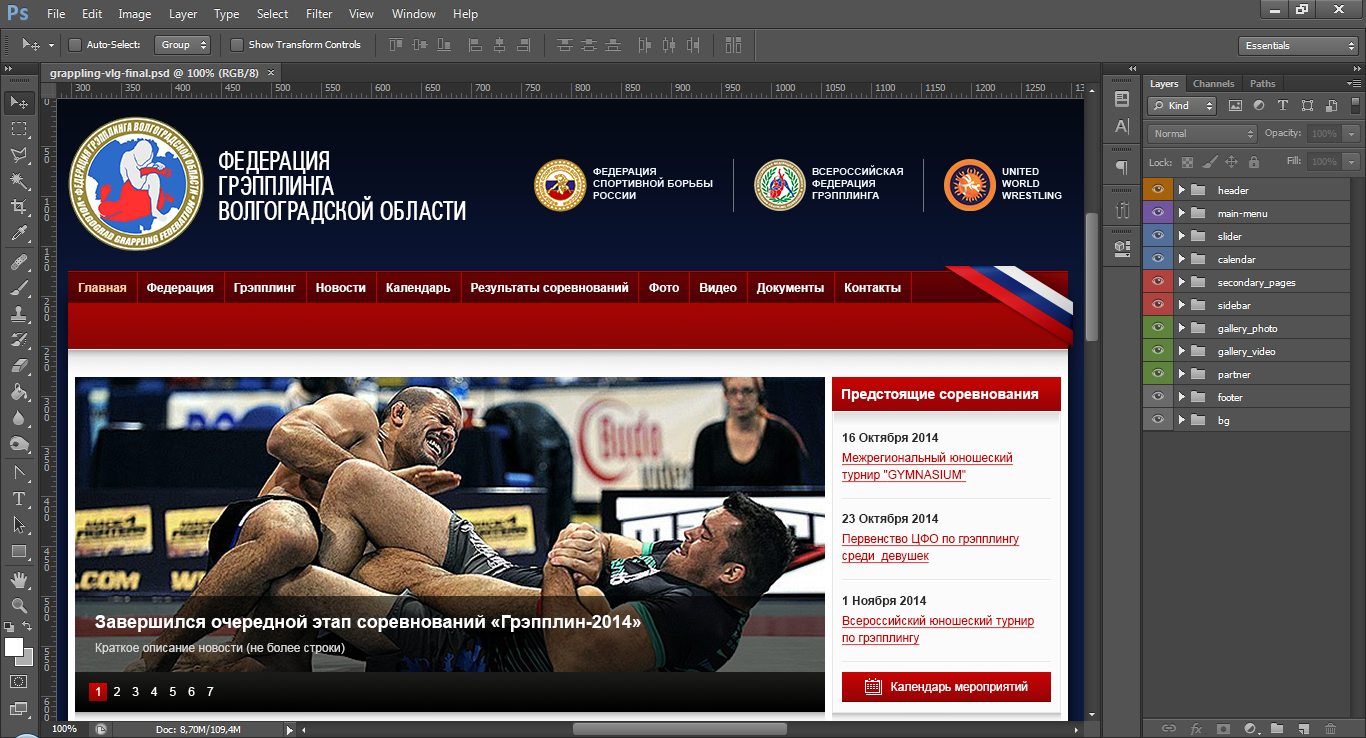
Task: Open the Normal blend mode dropdown
Action: pos(1202,134)
